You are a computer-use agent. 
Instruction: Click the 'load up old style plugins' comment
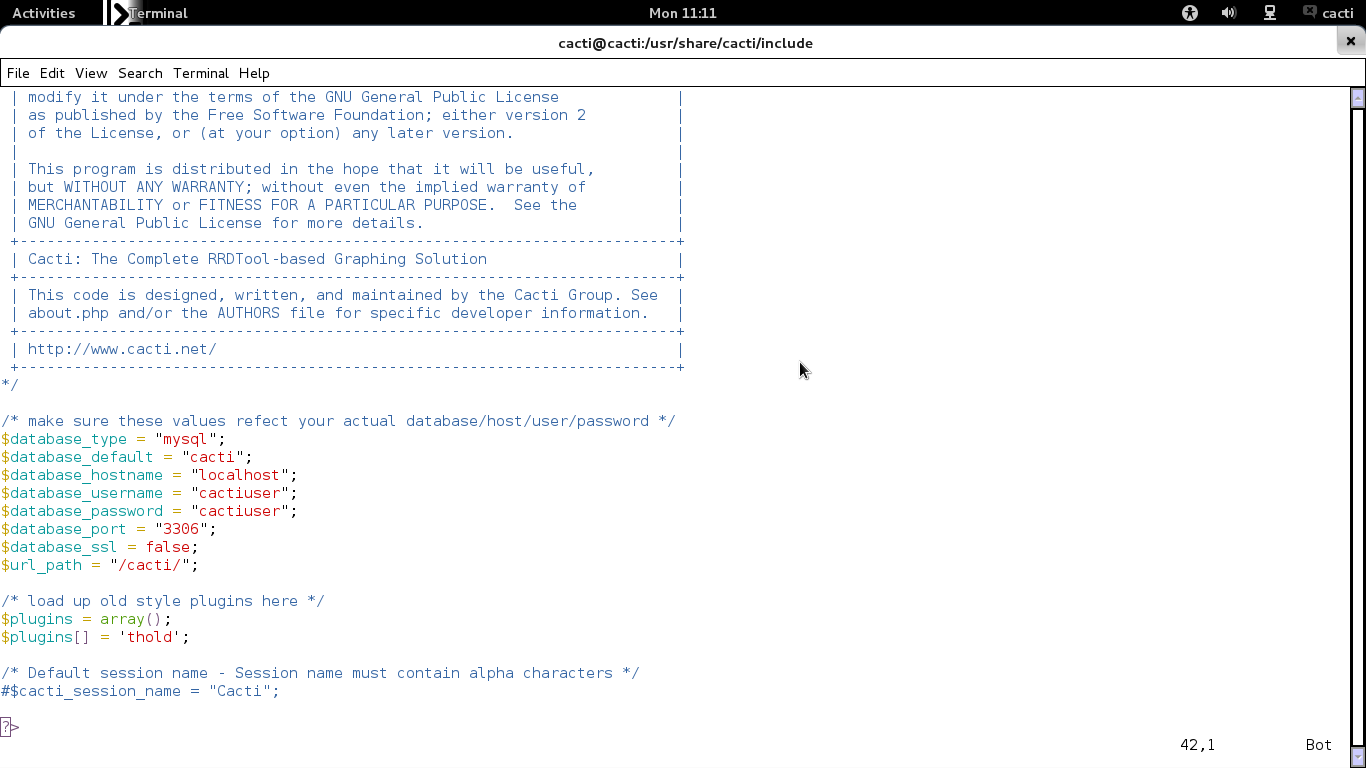tap(162, 601)
